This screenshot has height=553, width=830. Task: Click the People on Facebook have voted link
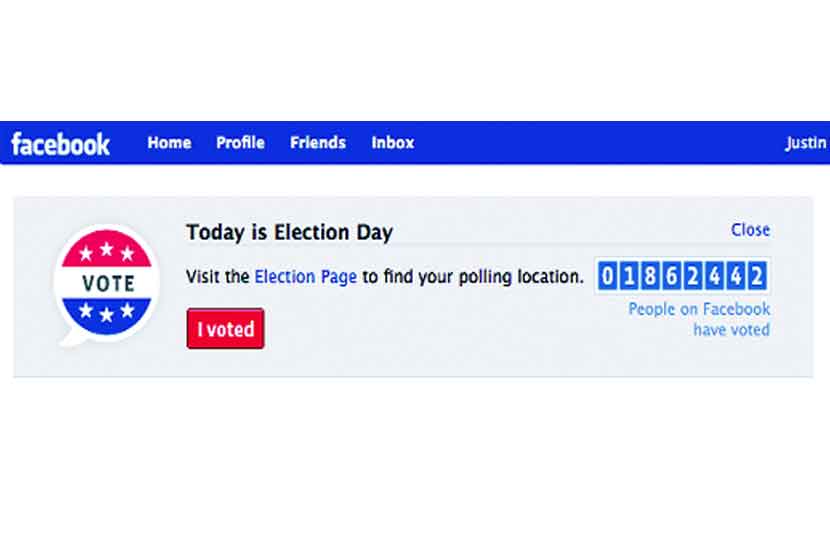(x=699, y=319)
